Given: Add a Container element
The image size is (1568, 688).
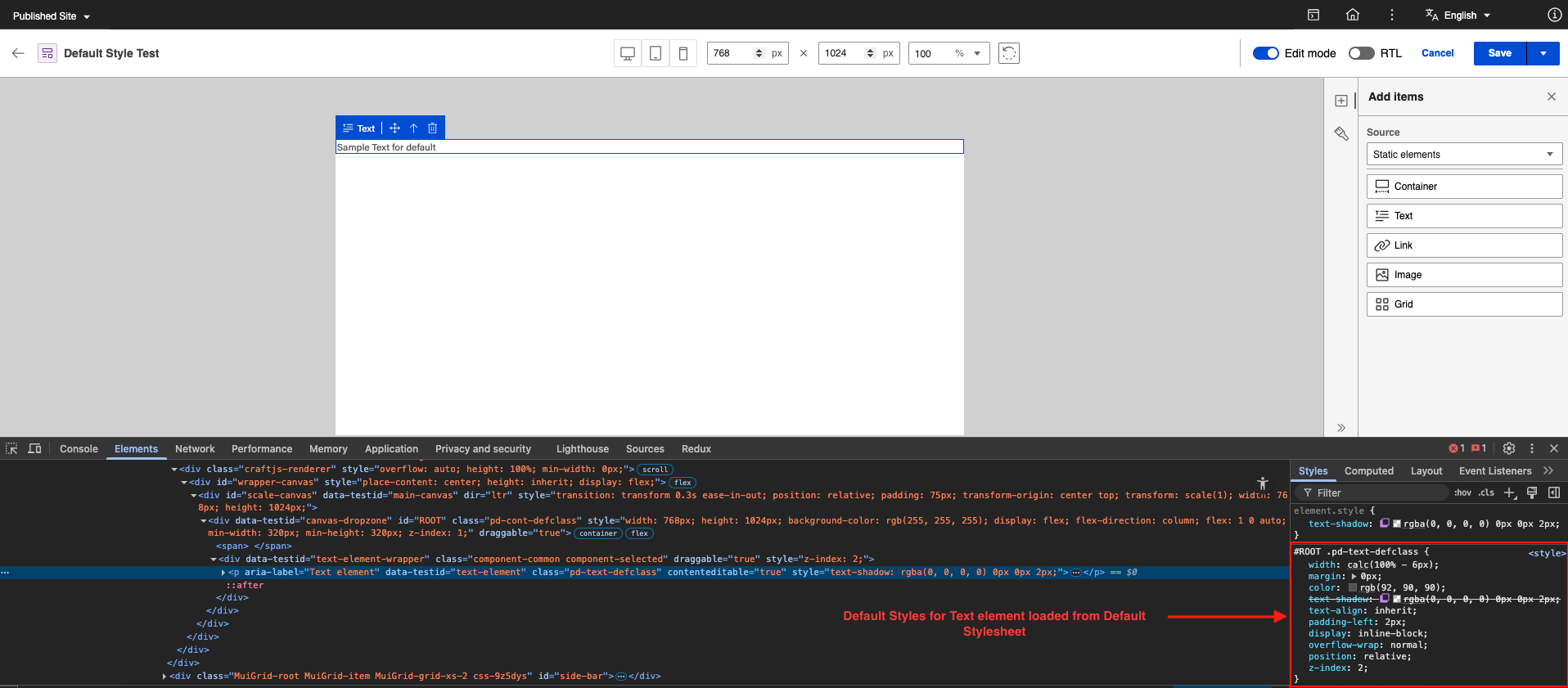Looking at the screenshot, I should pyautogui.click(x=1464, y=187).
